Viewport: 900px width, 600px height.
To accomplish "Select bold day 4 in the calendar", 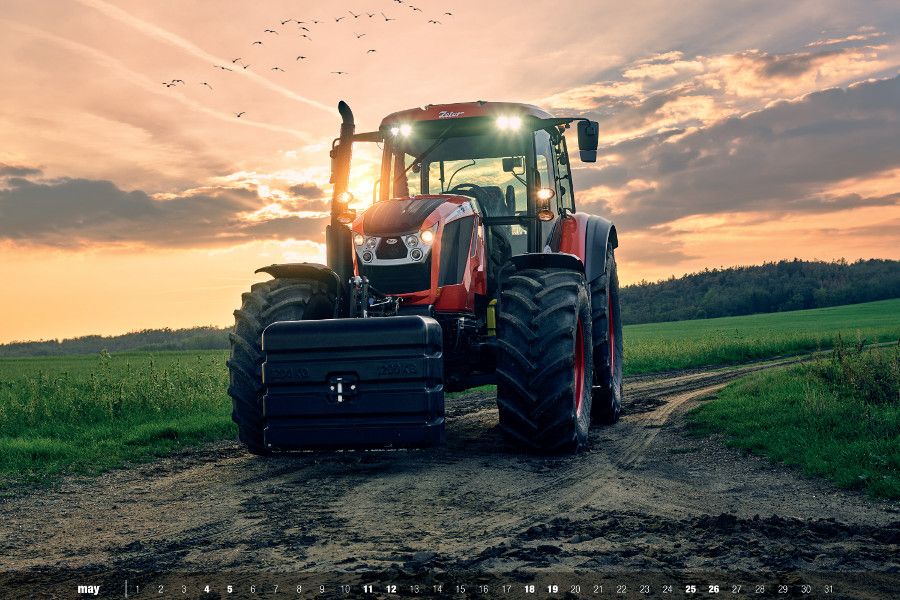I will (x=206, y=589).
